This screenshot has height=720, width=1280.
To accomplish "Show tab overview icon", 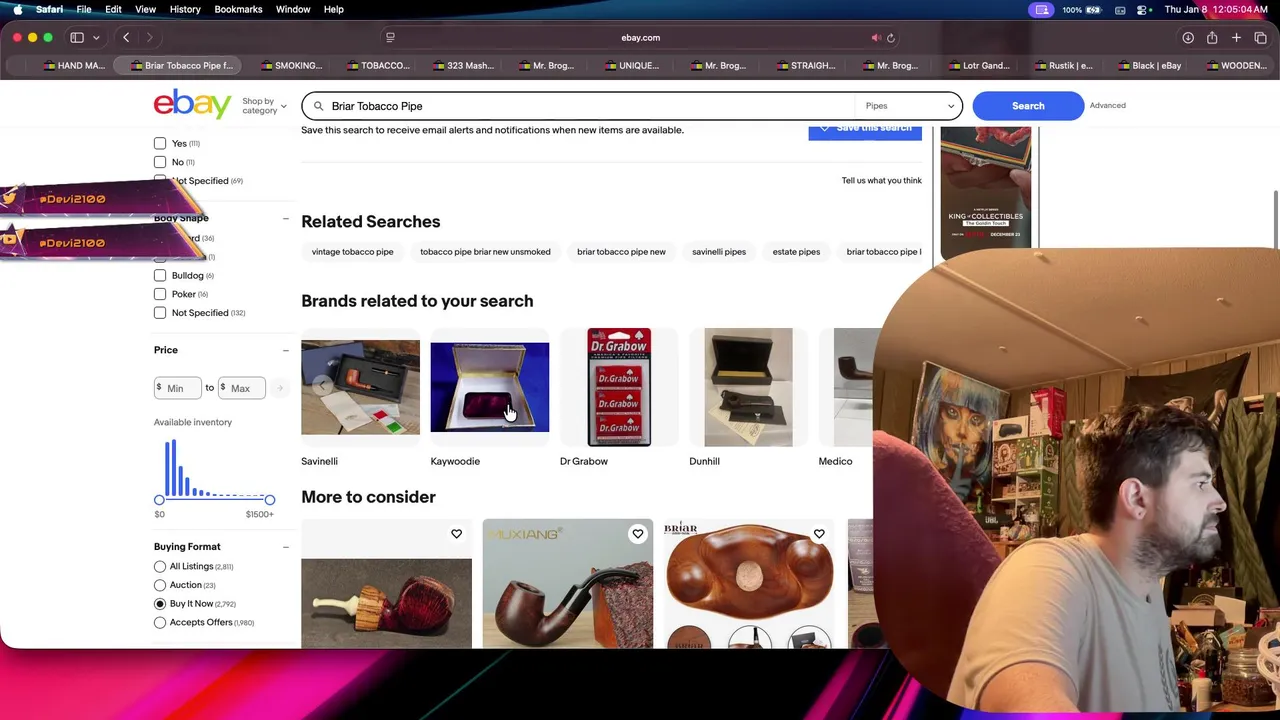I will pos(1260,38).
